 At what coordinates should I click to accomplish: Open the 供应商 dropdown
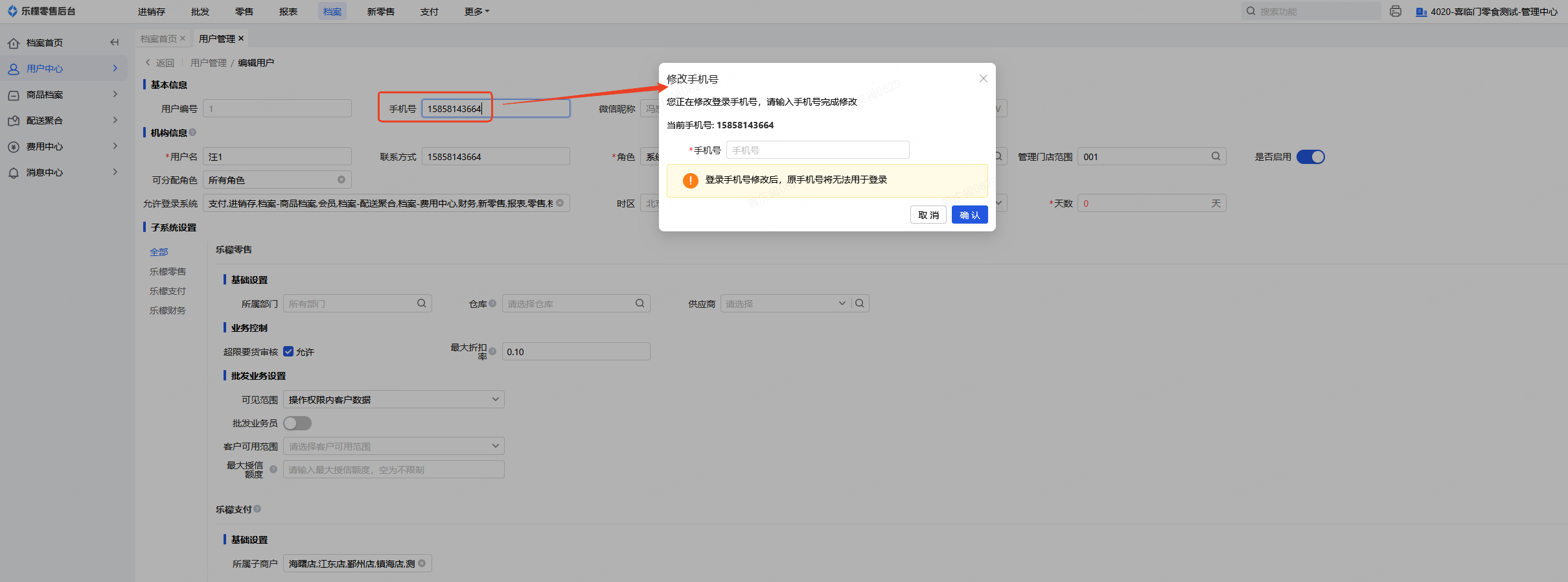785,303
